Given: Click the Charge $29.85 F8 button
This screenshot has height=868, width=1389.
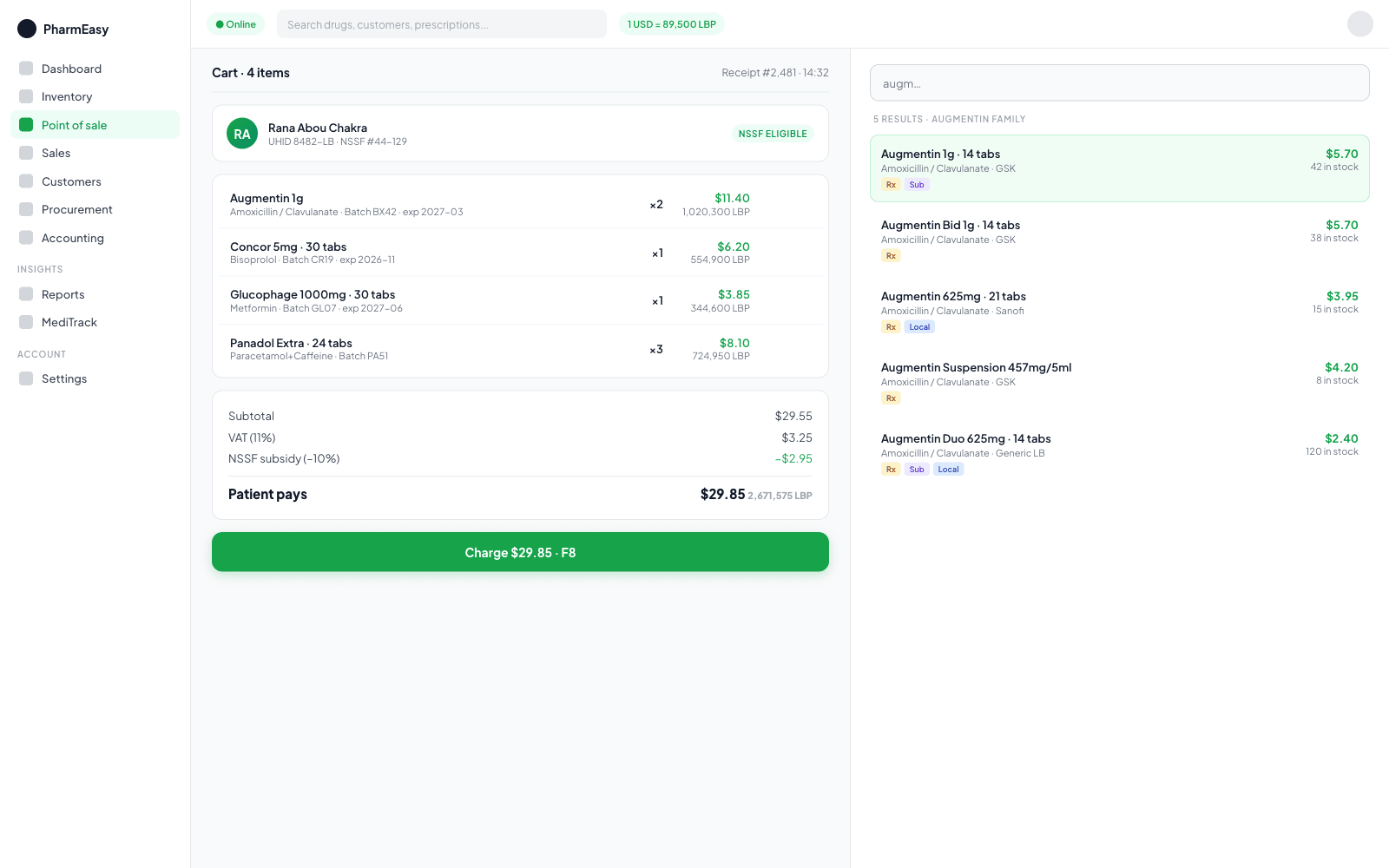Looking at the screenshot, I should click(520, 552).
